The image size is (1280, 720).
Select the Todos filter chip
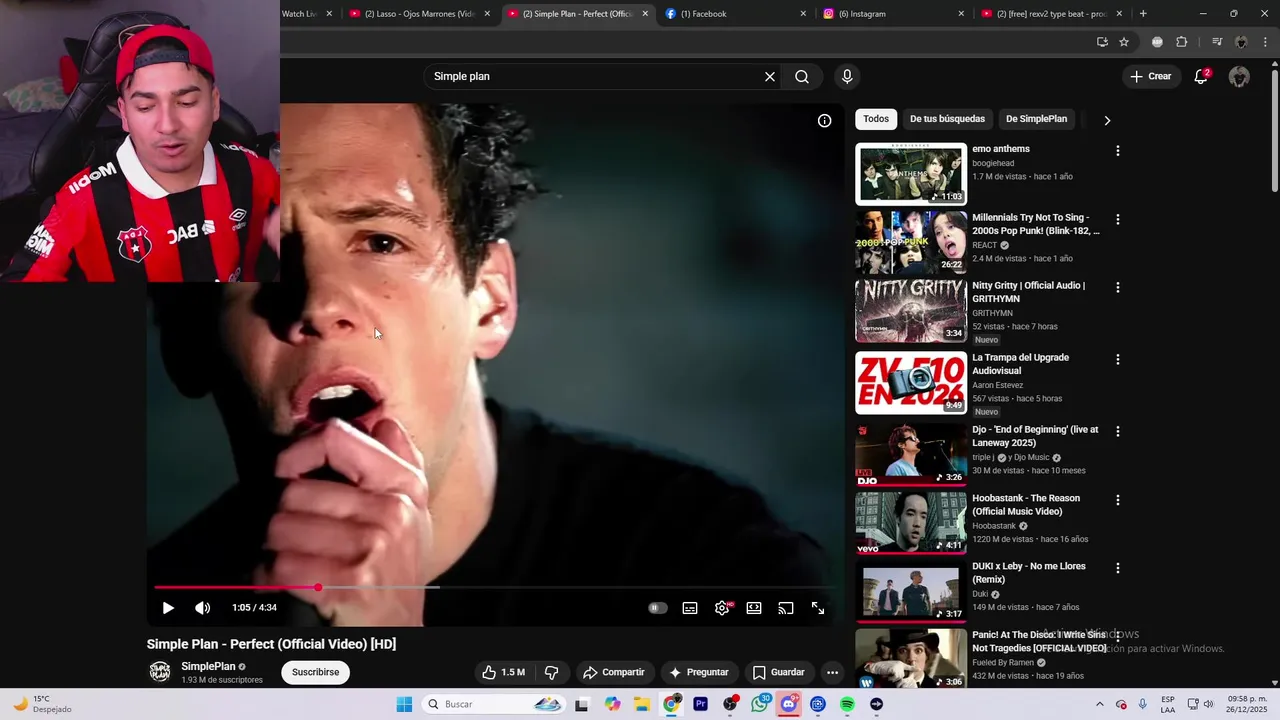coord(876,119)
